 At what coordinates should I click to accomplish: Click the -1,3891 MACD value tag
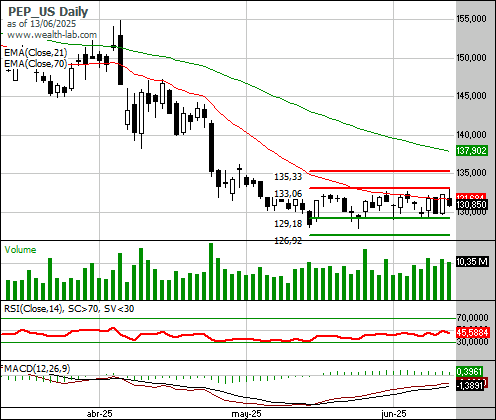coord(470,386)
